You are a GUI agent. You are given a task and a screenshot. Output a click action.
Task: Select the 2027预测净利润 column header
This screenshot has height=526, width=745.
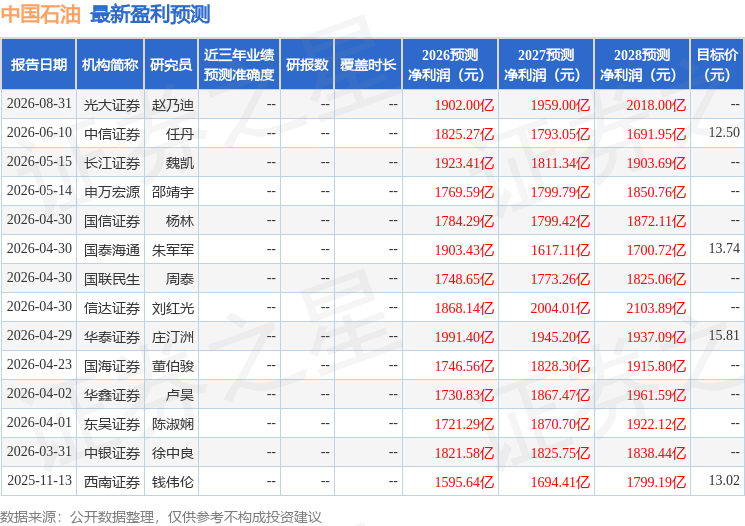[546, 65]
